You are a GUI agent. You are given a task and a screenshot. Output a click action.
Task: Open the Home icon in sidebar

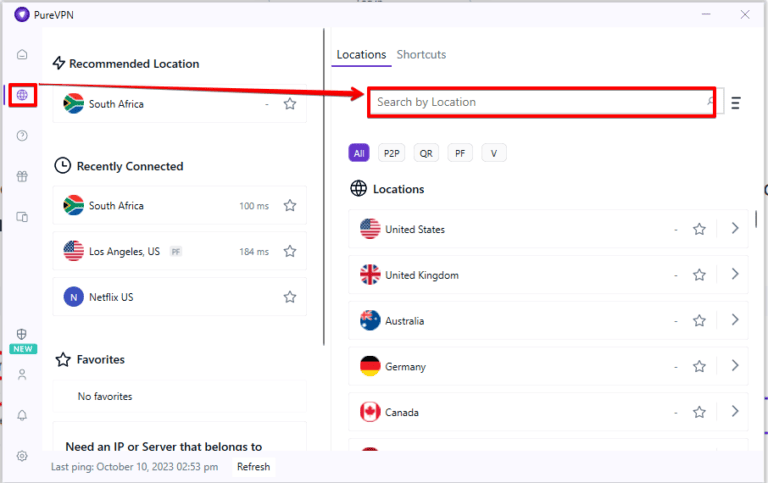point(22,55)
